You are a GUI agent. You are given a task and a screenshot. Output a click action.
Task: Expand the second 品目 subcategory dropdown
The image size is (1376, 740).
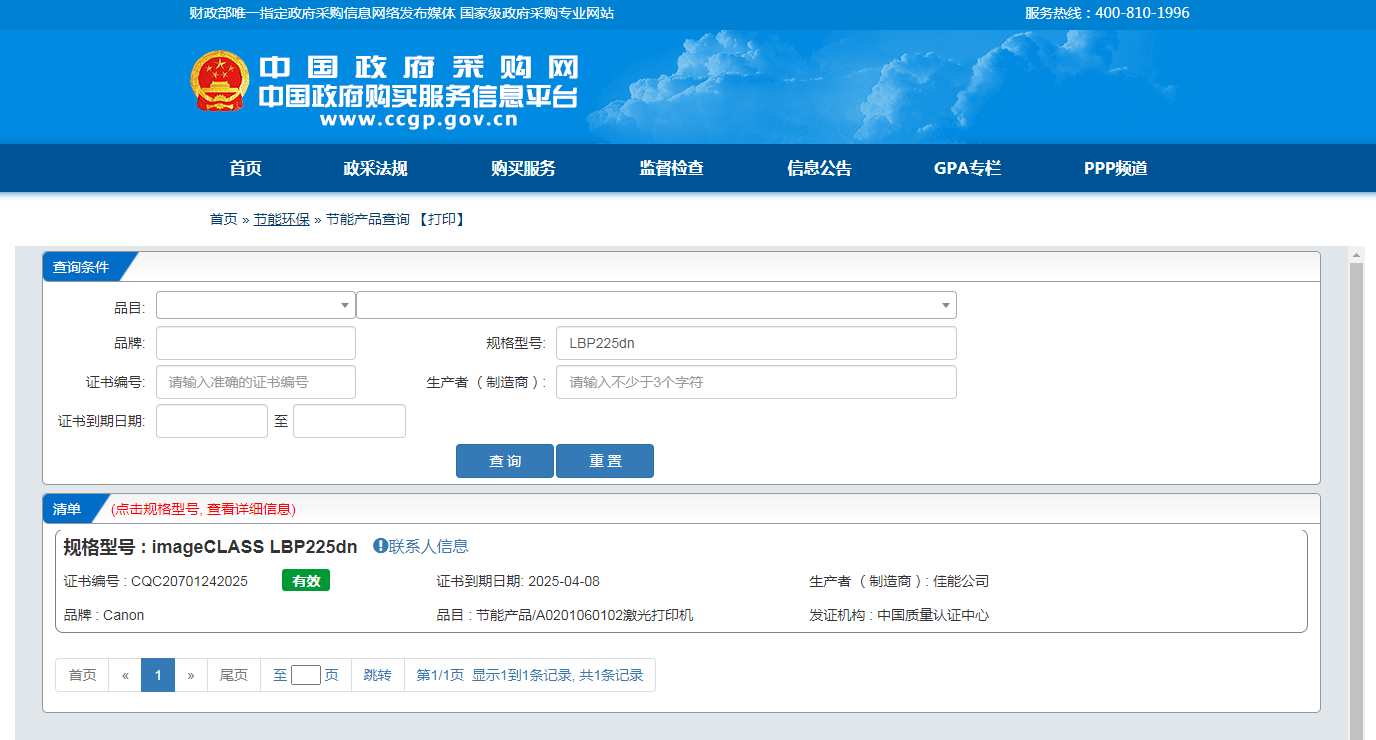pyautogui.click(x=656, y=305)
